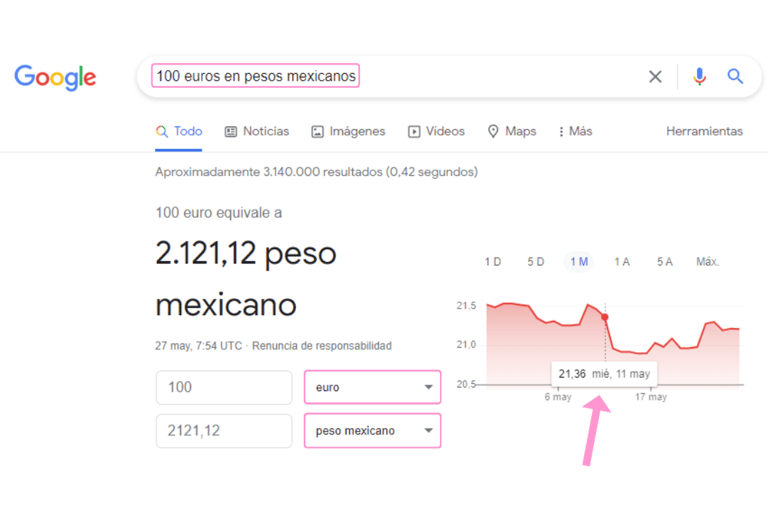Screen dimensions: 768x511
Task: Open Herramientas search tools
Action: (x=704, y=131)
